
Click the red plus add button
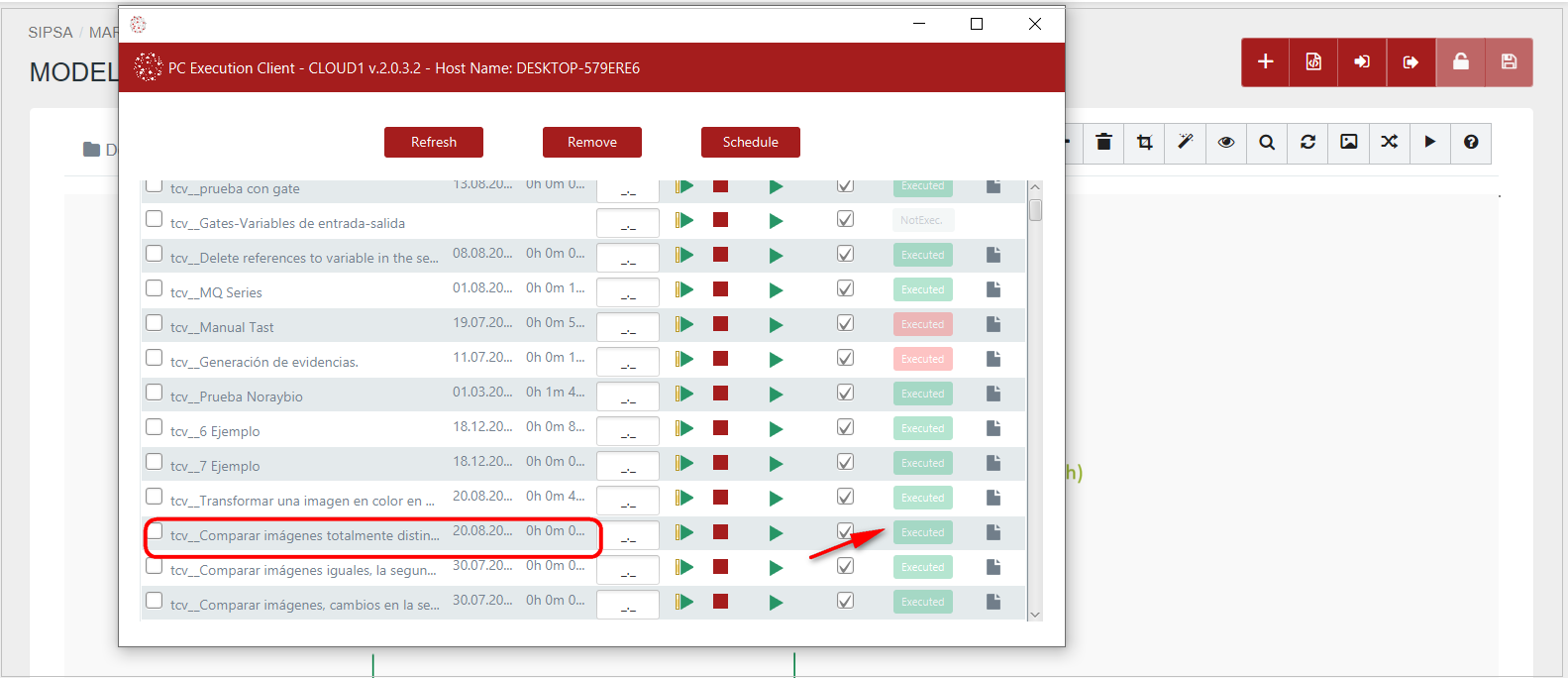pyautogui.click(x=1265, y=62)
